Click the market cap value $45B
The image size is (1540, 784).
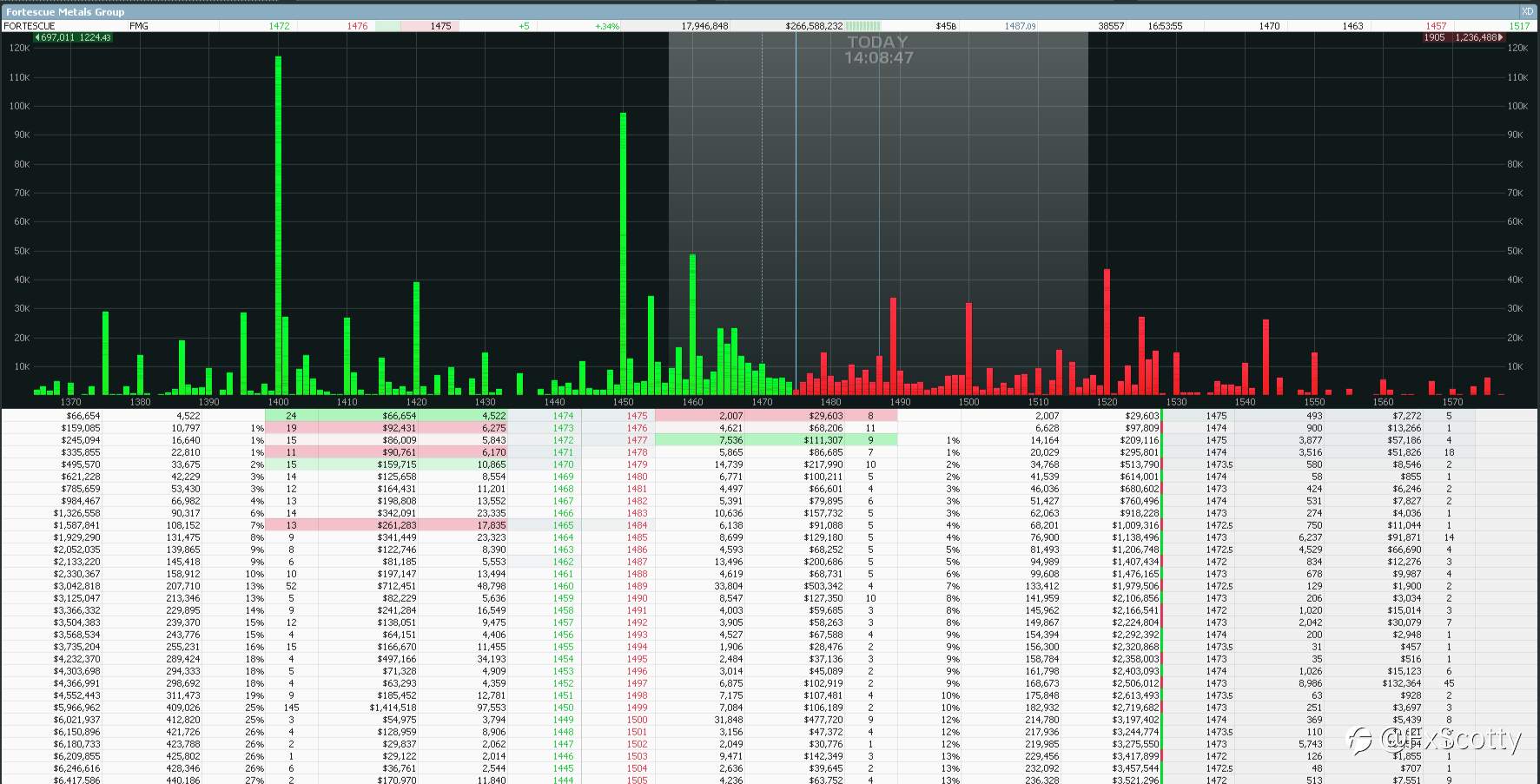pos(946,26)
